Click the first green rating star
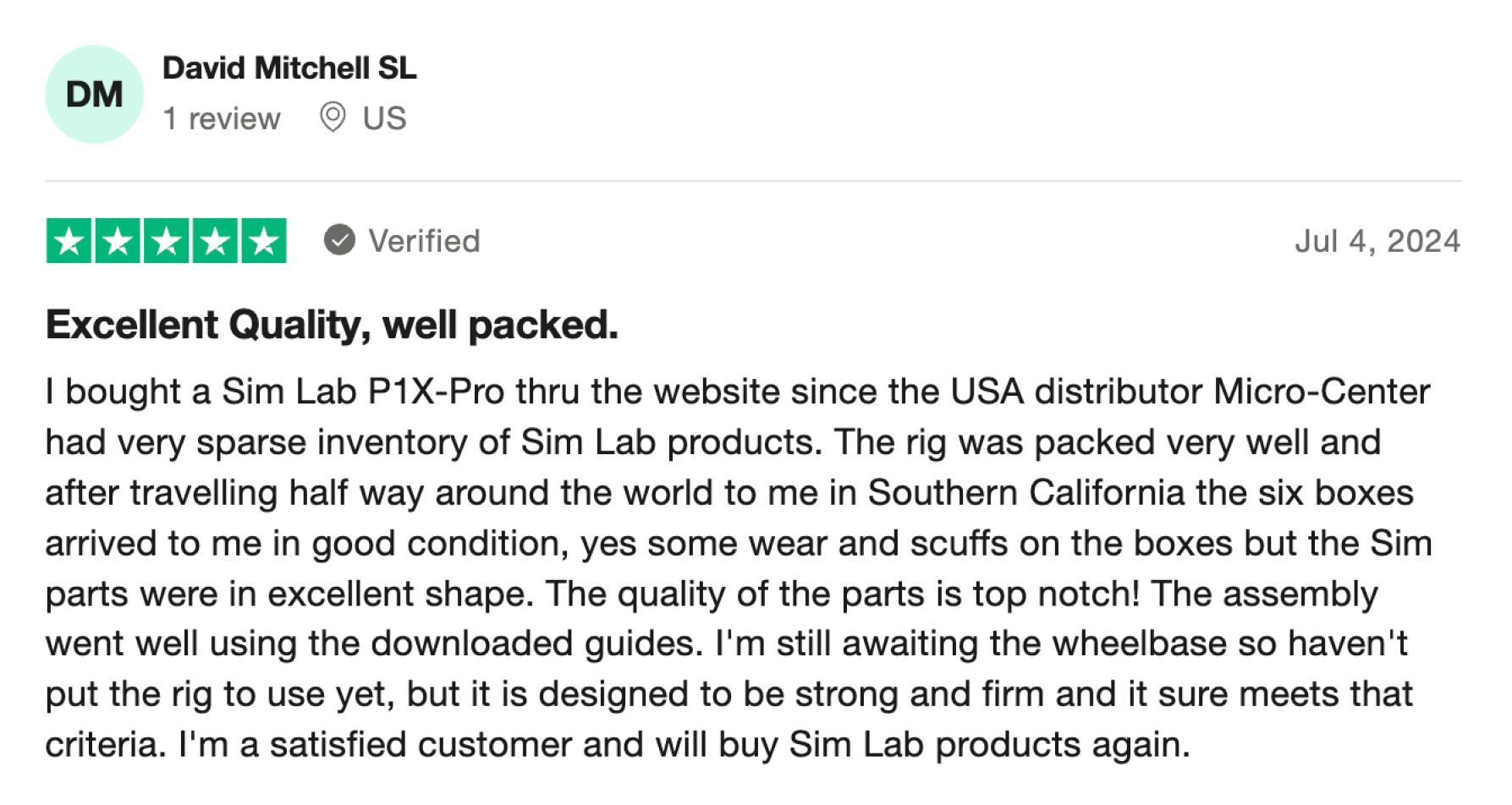This screenshot has width=1512, height=805. 69,241
